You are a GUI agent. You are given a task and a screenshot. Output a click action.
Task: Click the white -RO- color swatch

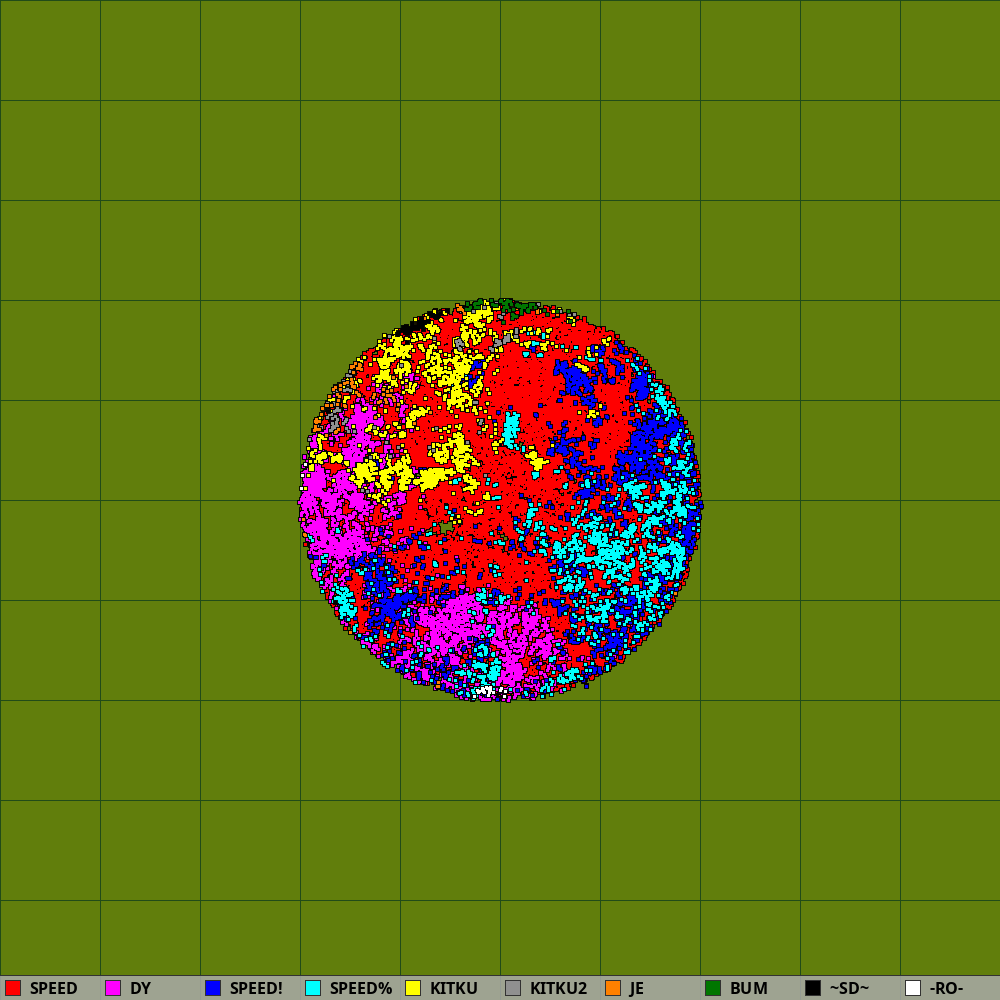[x=913, y=988]
